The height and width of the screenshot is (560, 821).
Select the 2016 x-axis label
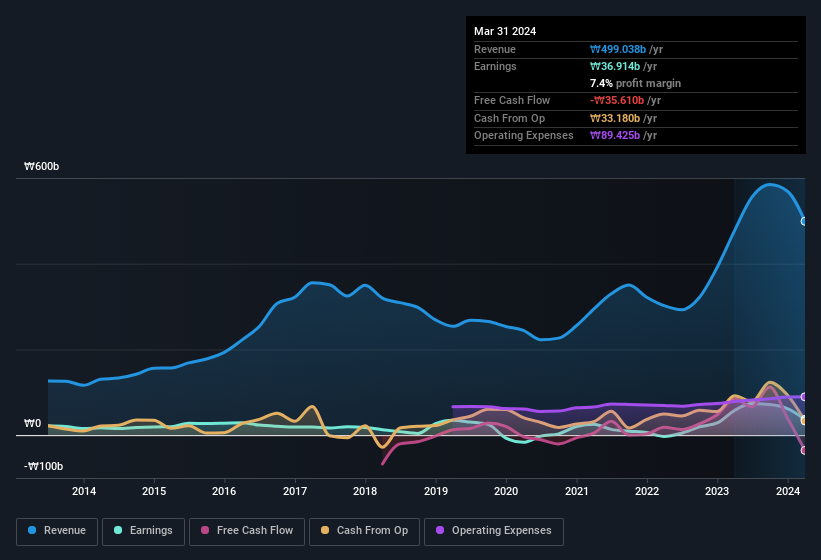tap(224, 491)
